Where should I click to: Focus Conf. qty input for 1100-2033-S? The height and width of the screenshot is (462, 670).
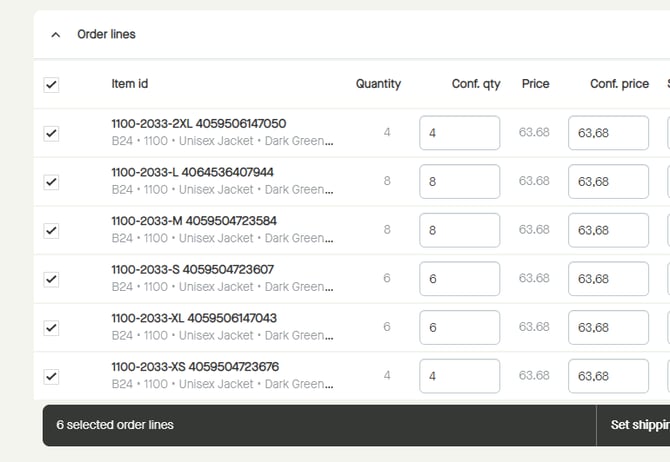[x=459, y=279]
